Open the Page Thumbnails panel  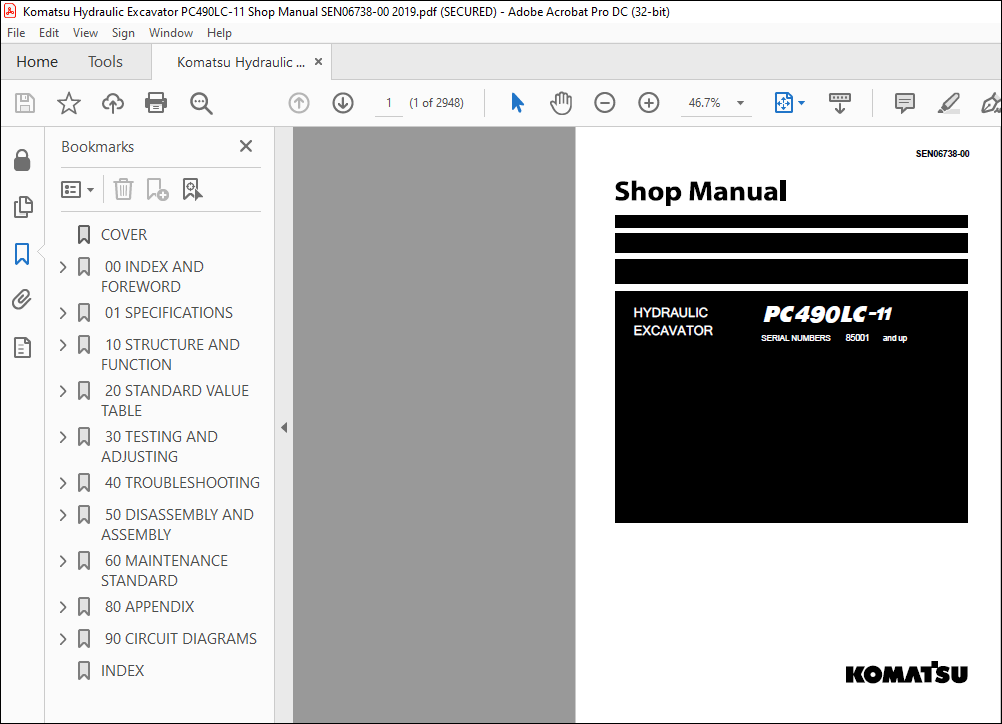click(23, 207)
